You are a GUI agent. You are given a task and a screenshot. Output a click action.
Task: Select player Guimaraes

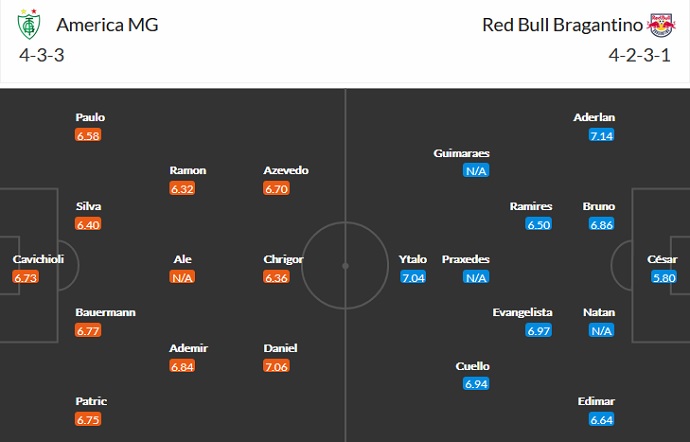pyautogui.click(x=463, y=153)
